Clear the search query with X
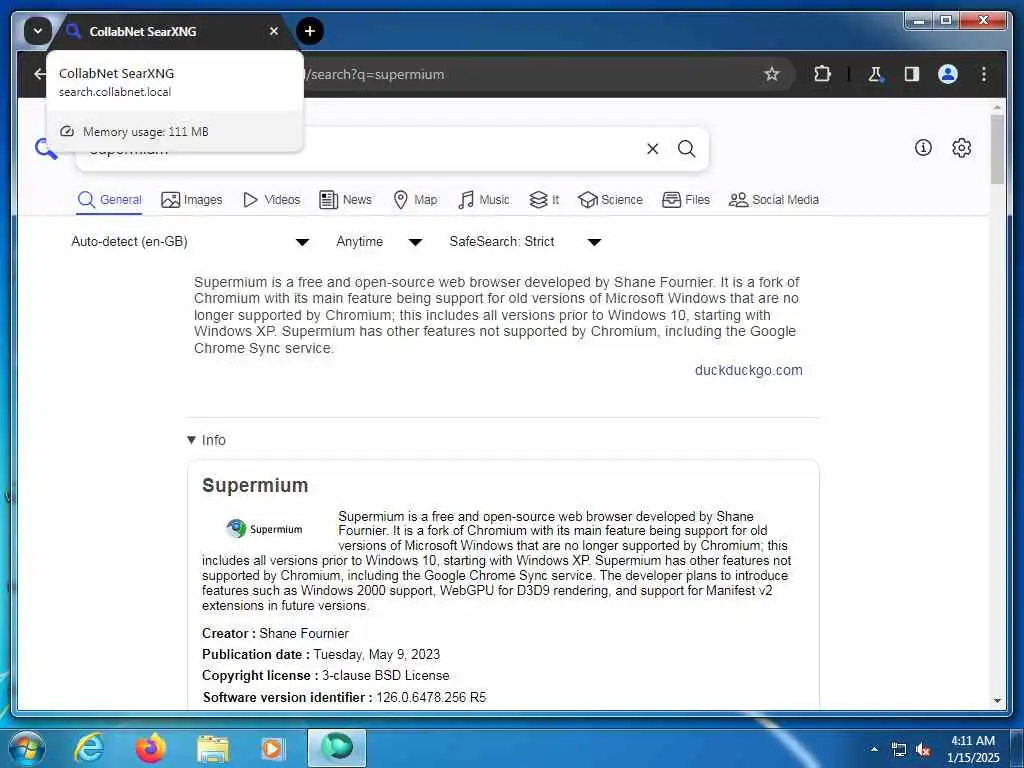 [x=652, y=149]
